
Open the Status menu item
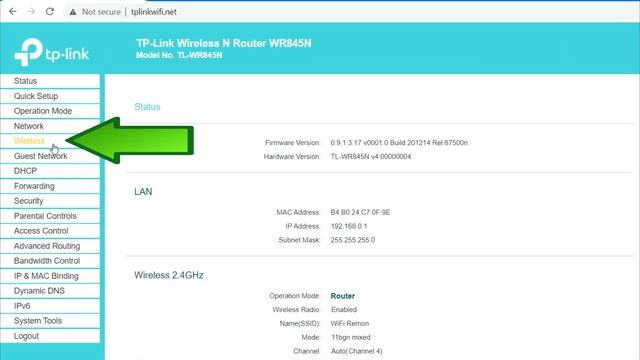[50, 81]
